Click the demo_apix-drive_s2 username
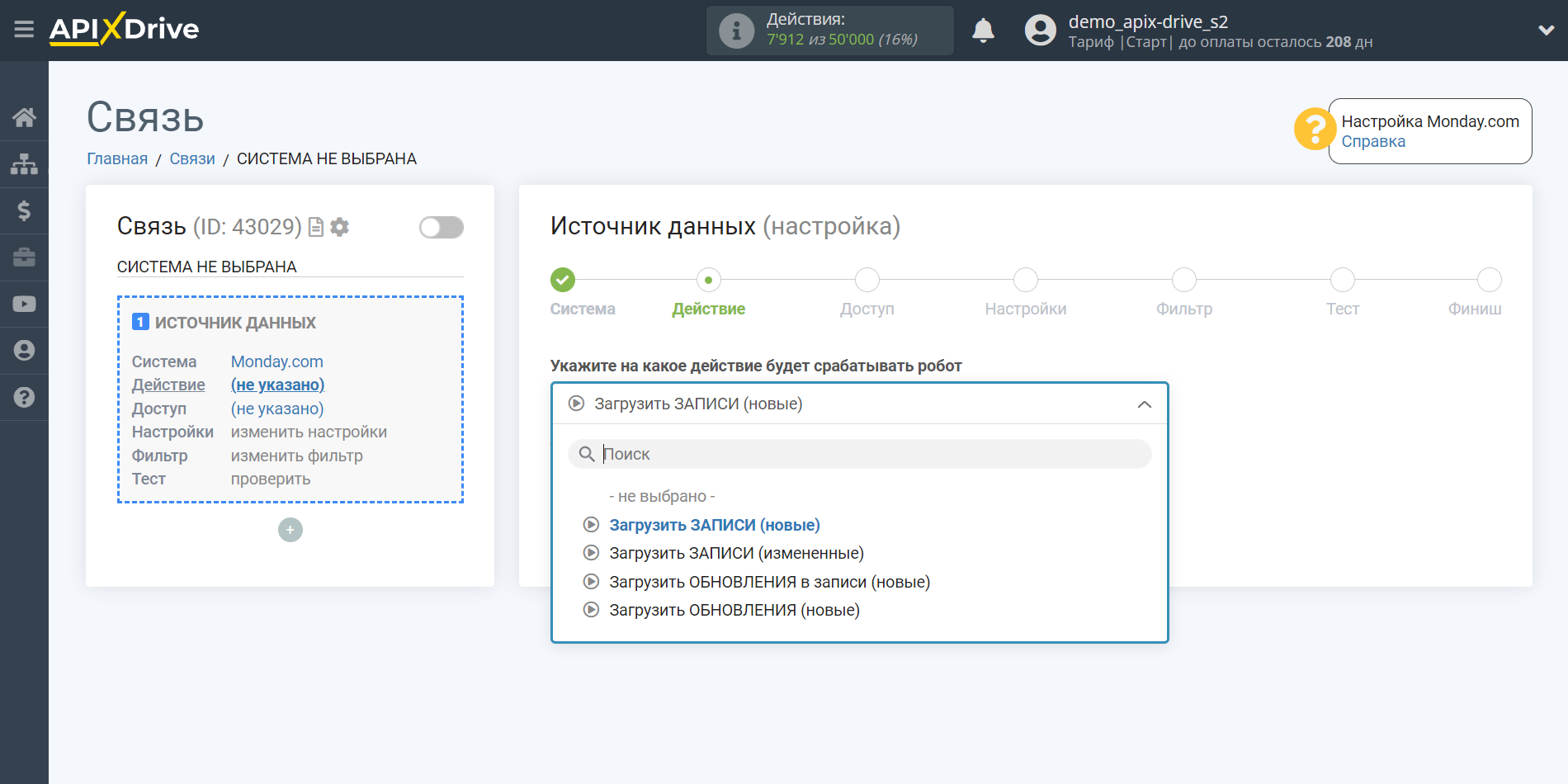This screenshot has width=1568, height=784. click(x=1148, y=21)
